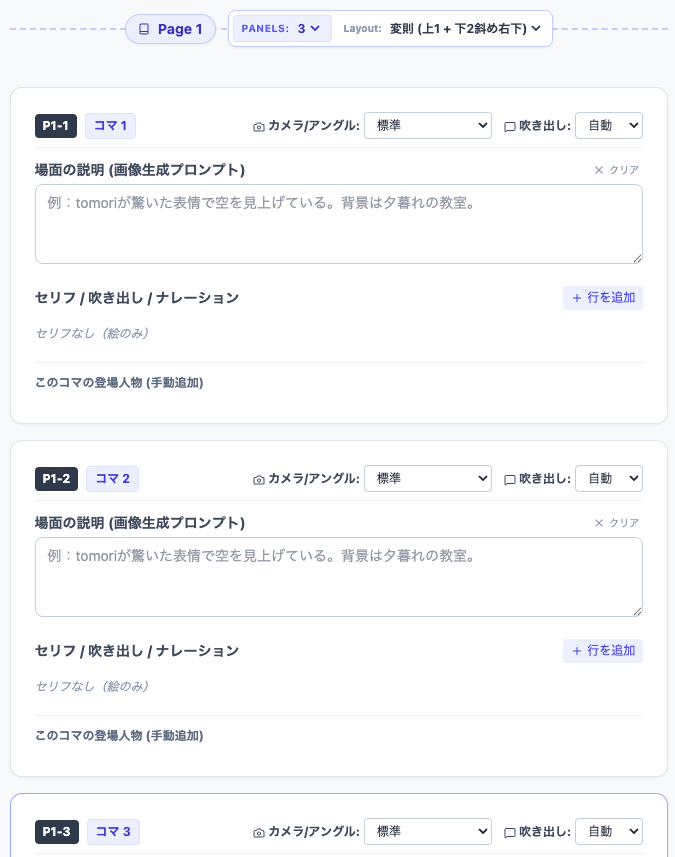Select the Page 1 tab
Screen dimensions: 675x857
(170, 29)
